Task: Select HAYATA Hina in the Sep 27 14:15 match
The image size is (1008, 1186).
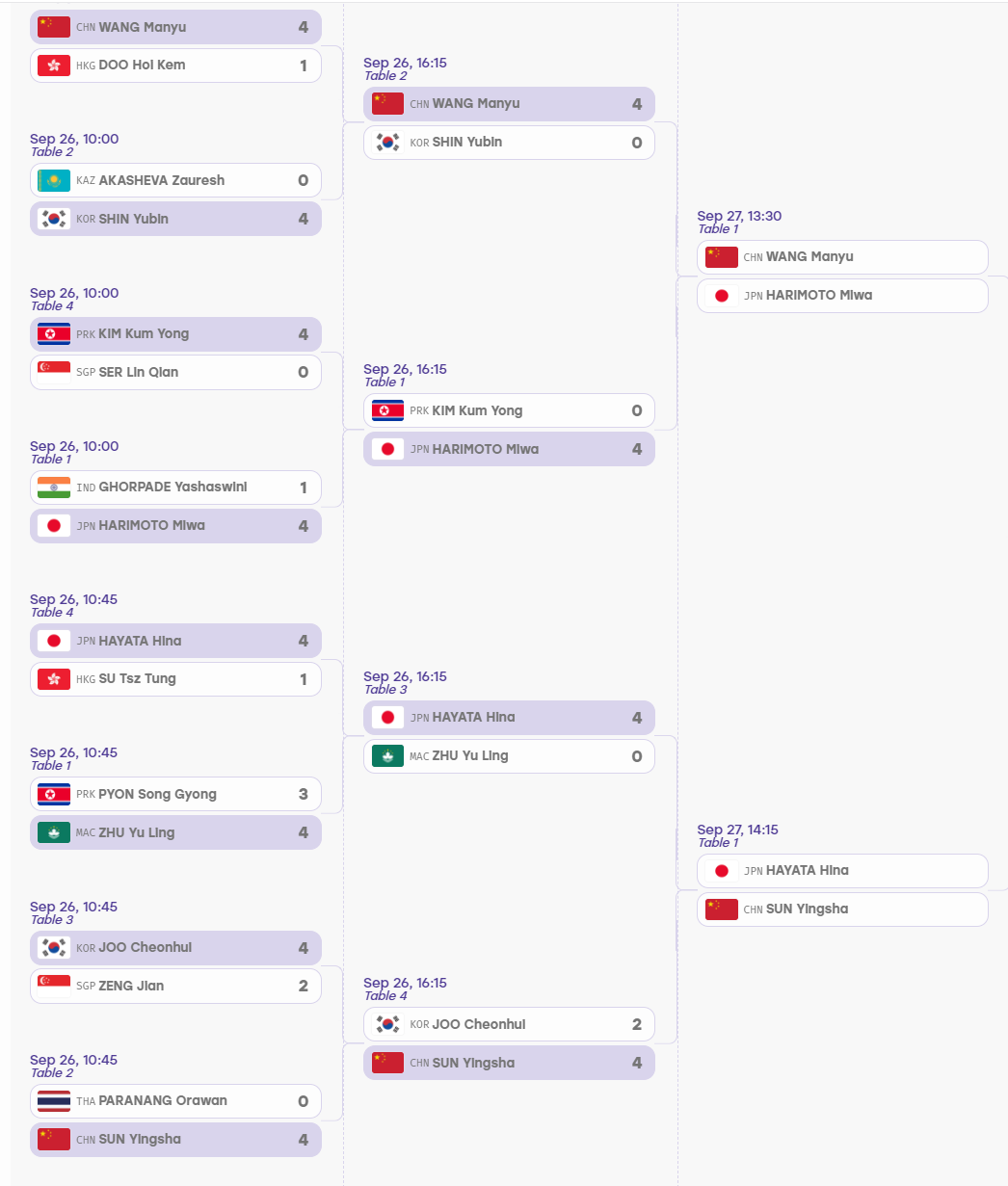Action: coord(842,871)
